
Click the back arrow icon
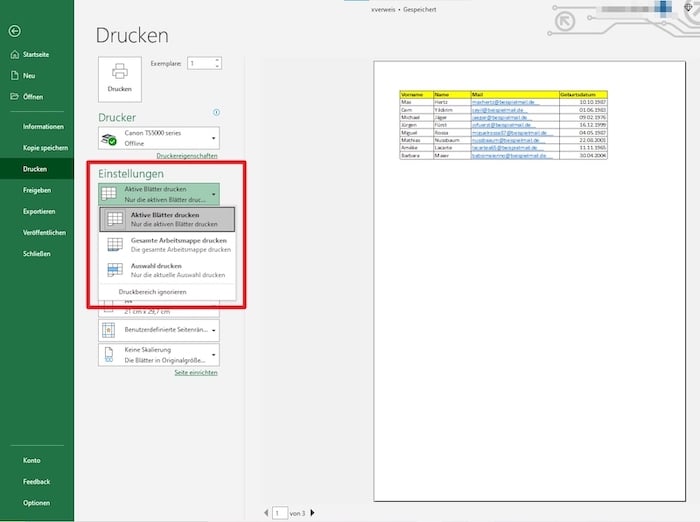tap(14, 32)
